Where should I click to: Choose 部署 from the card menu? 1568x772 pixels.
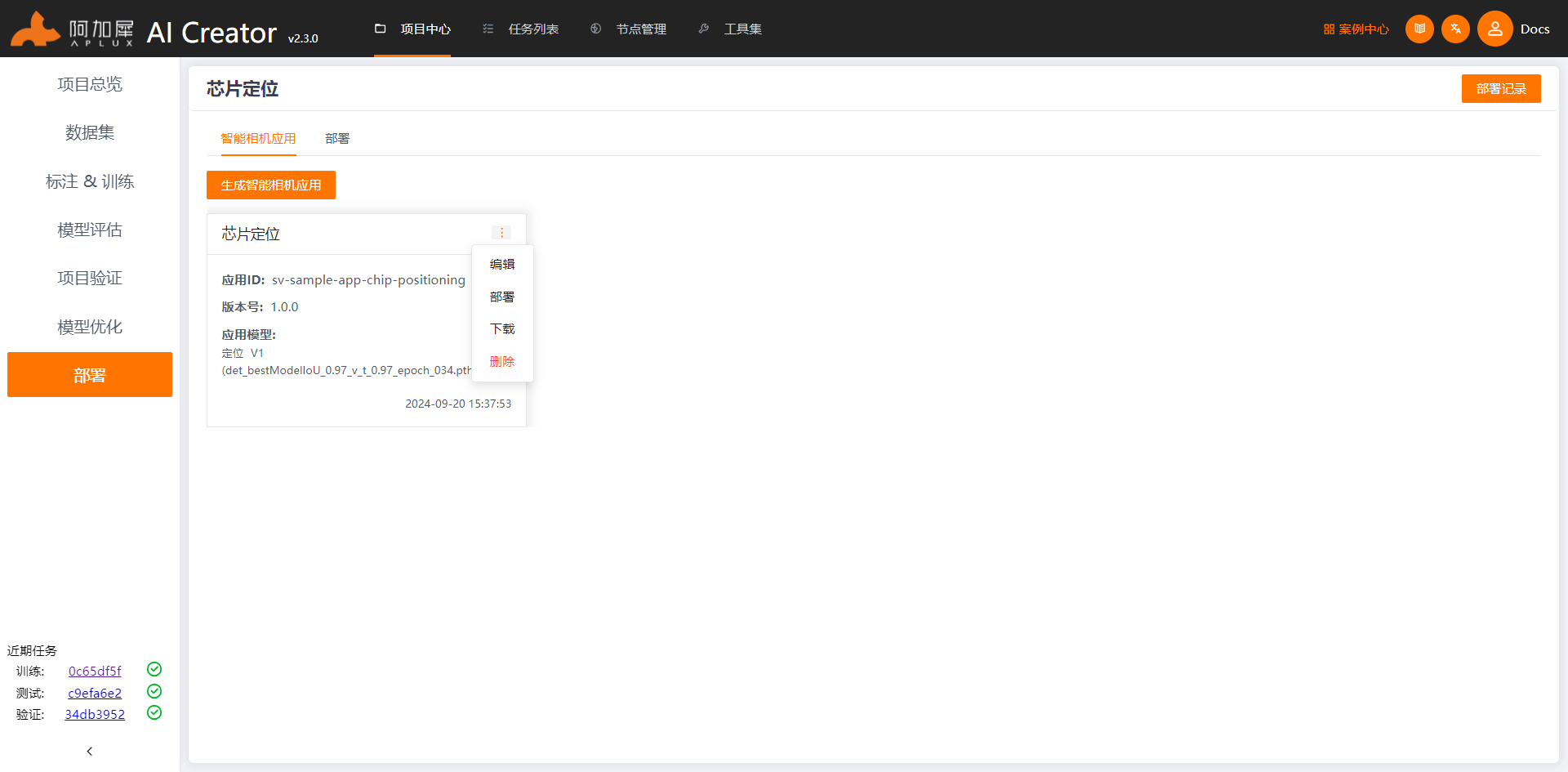[x=502, y=297]
